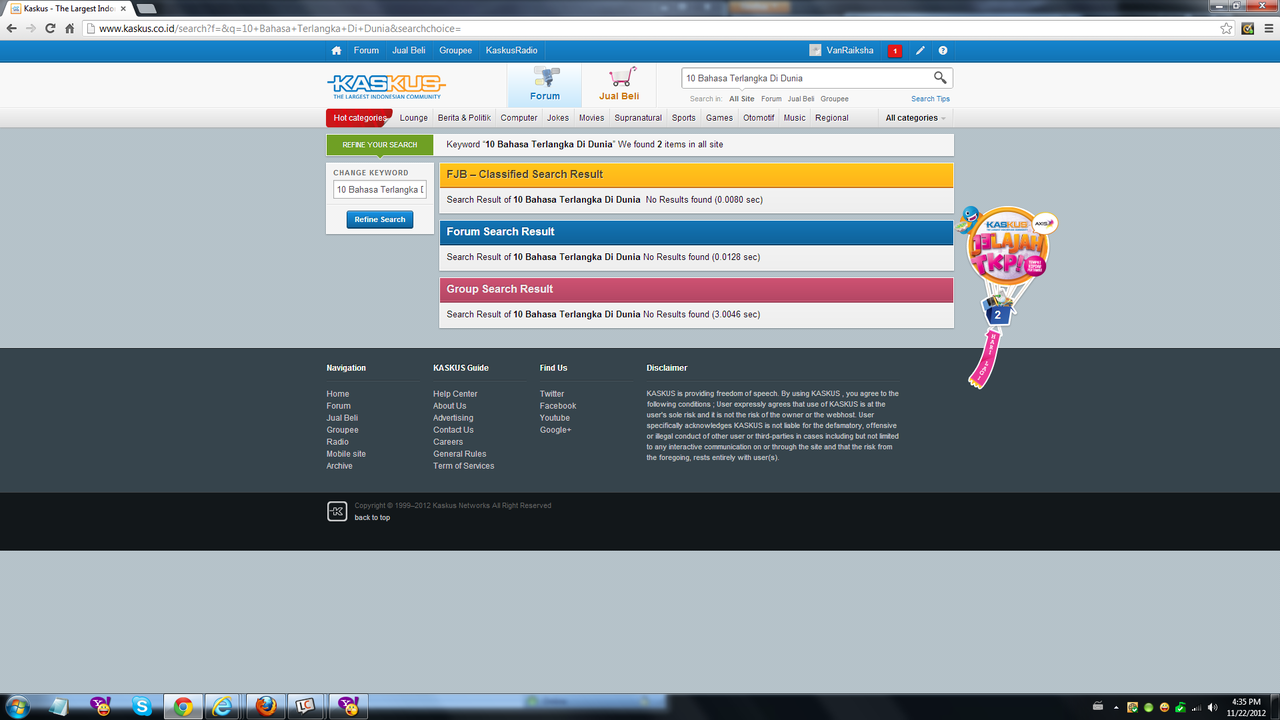Click the VanRaiksha avatar thumbnail
1280x720 pixels.
pos(815,50)
